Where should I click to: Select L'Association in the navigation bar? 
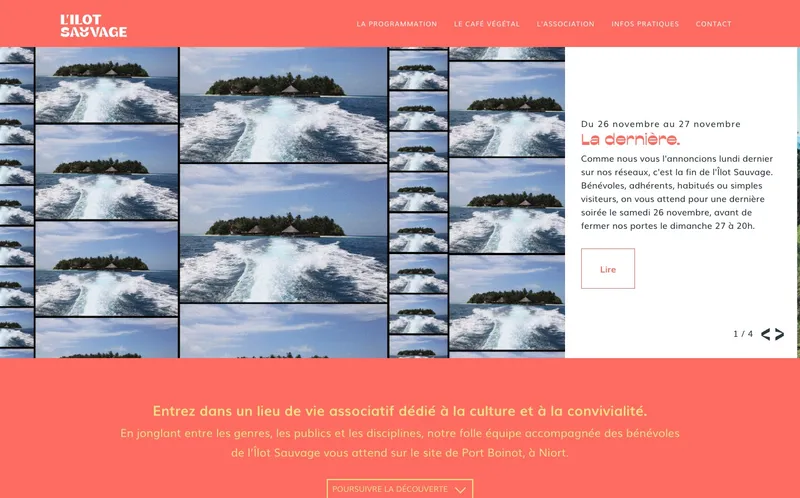pyautogui.click(x=565, y=24)
